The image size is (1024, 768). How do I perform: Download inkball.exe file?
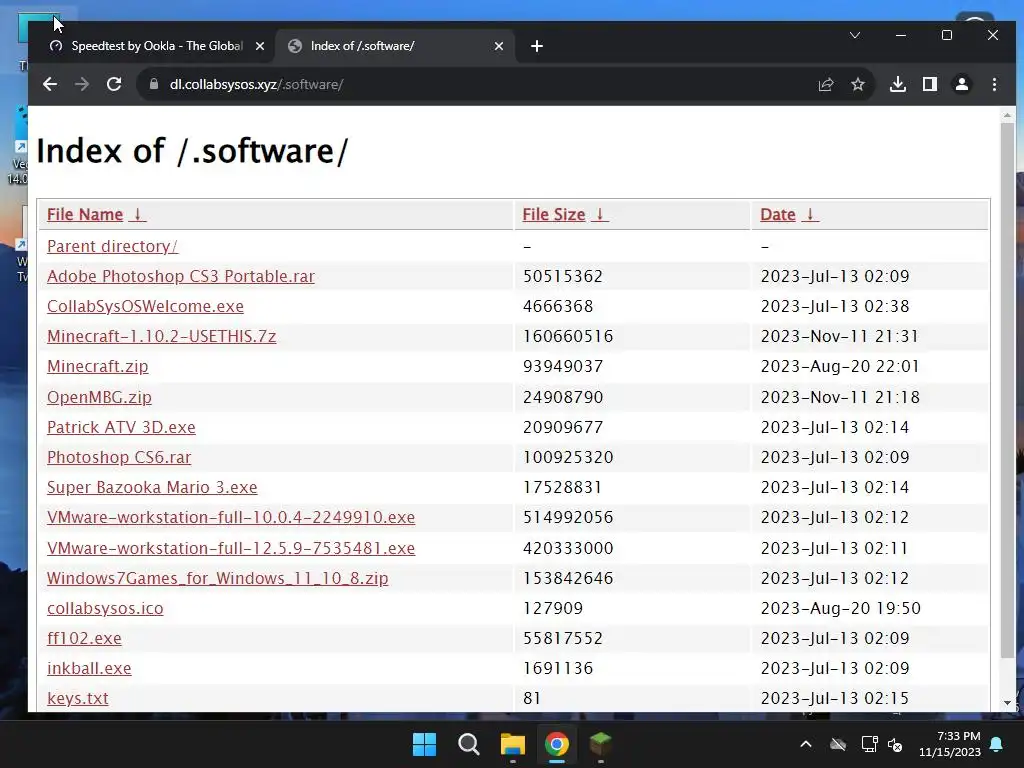click(89, 668)
